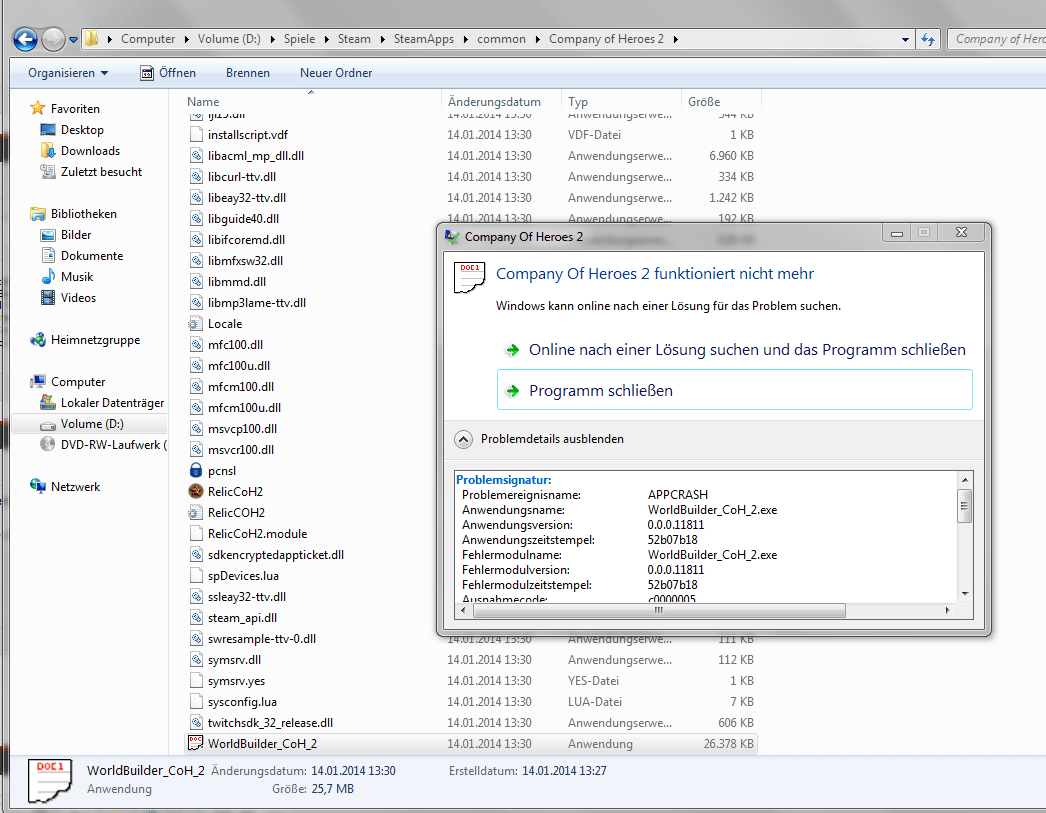Select the libacml_mp_dll.dll file

[255, 155]
